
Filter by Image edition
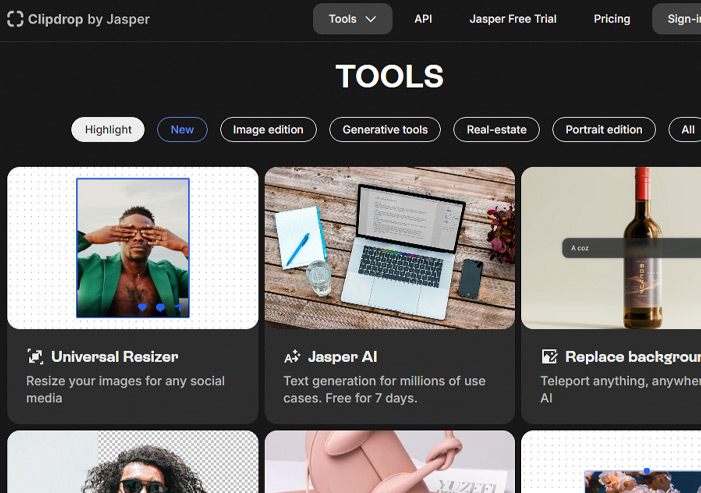[268, 130]
